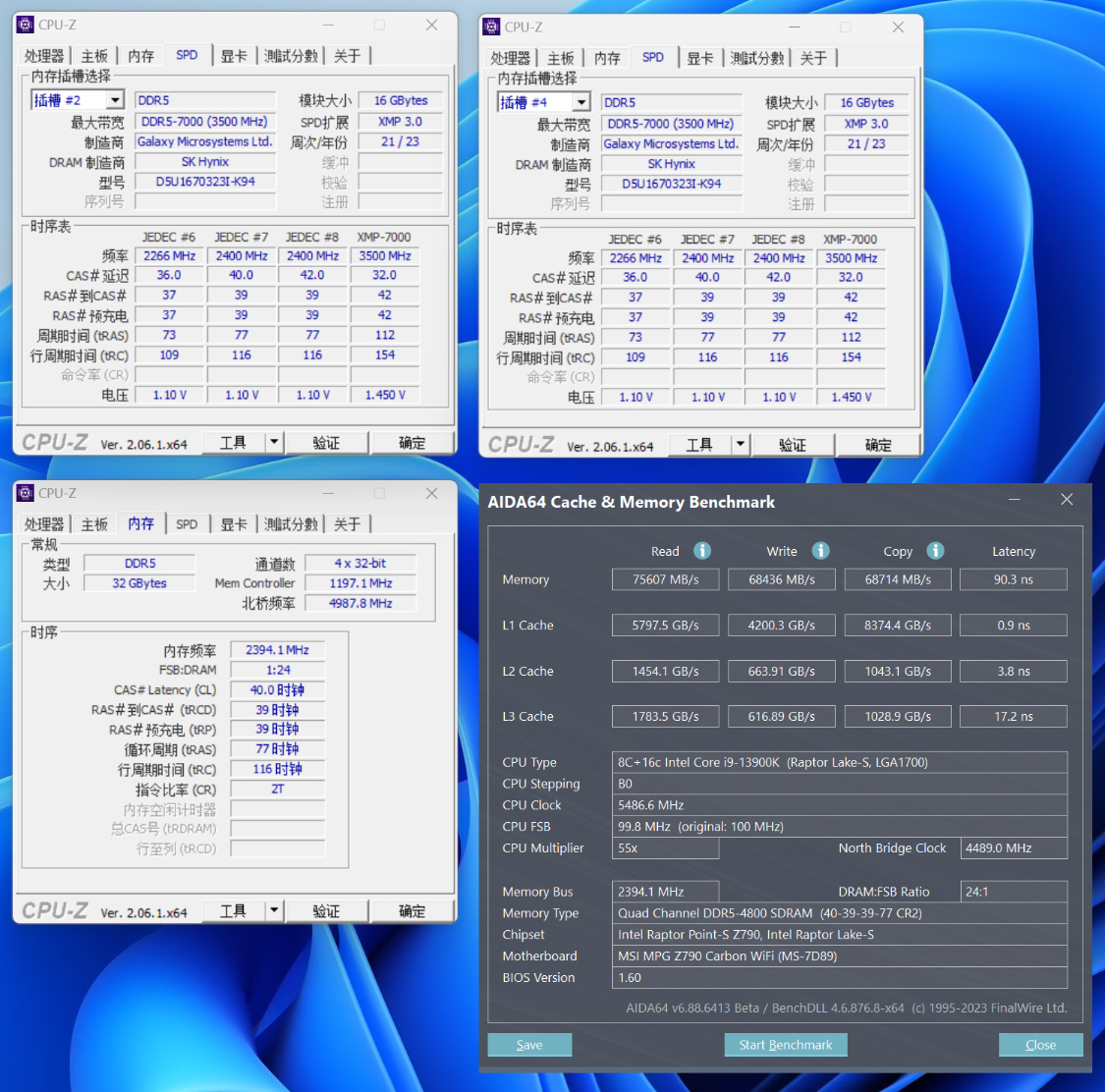Click the 确定 button in the slot #4 window
Screen dimensions: 1105x1092
tap(878, 445)
